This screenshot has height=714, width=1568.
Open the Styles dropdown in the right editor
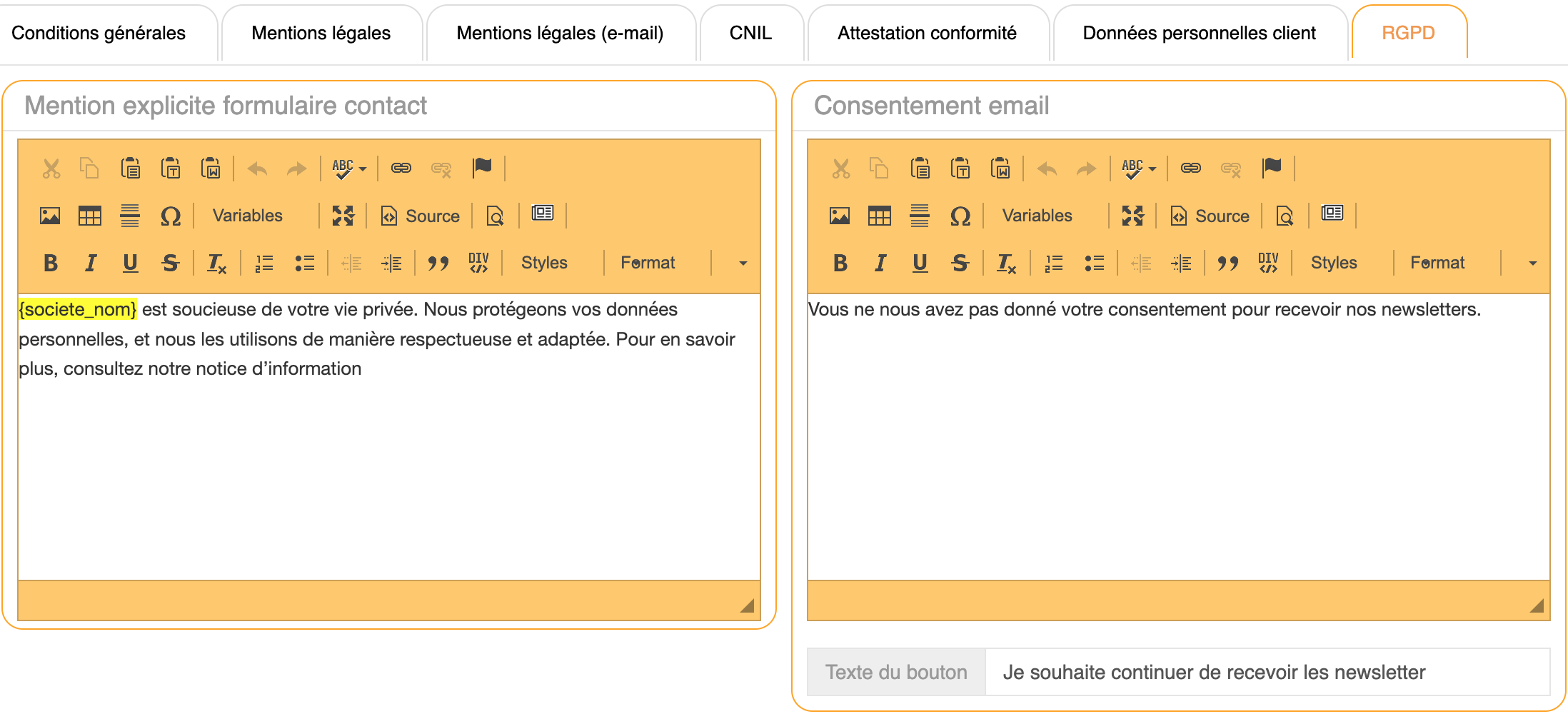tap(1334, 263)
